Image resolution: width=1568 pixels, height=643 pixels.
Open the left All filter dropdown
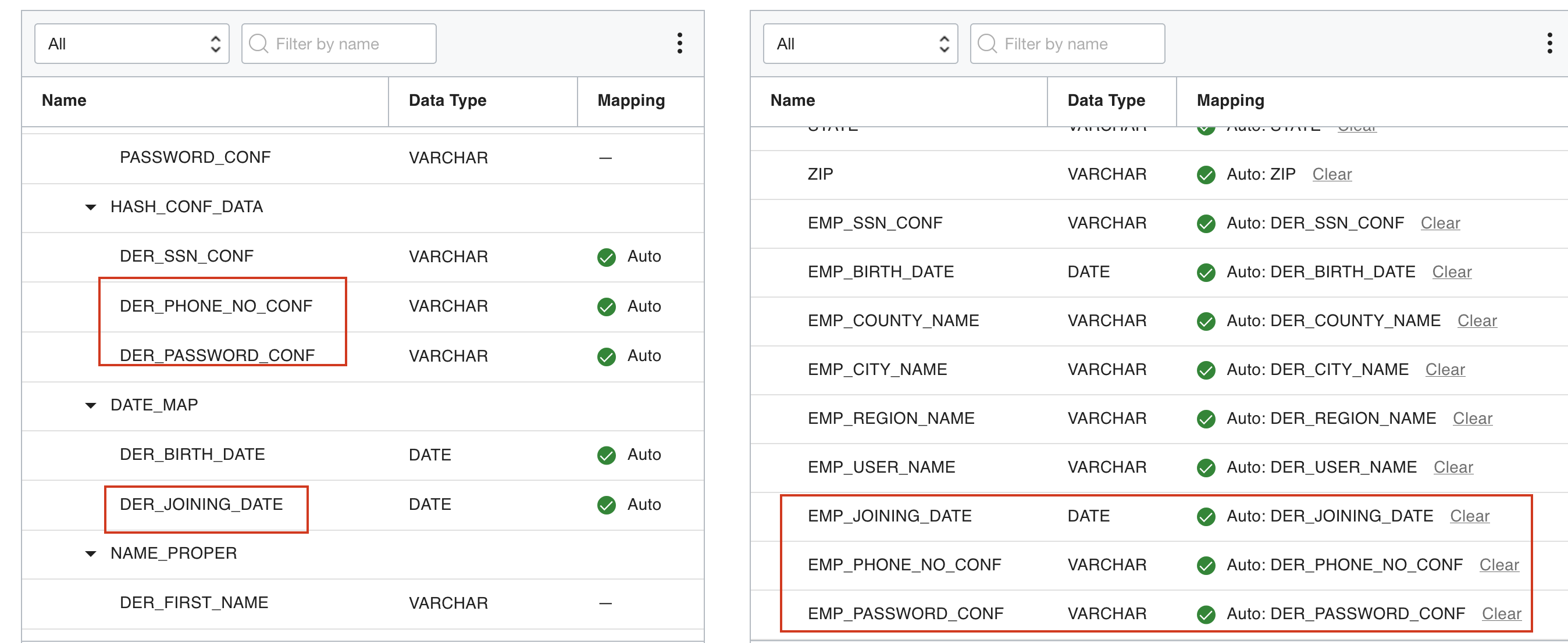coord(131,44)
